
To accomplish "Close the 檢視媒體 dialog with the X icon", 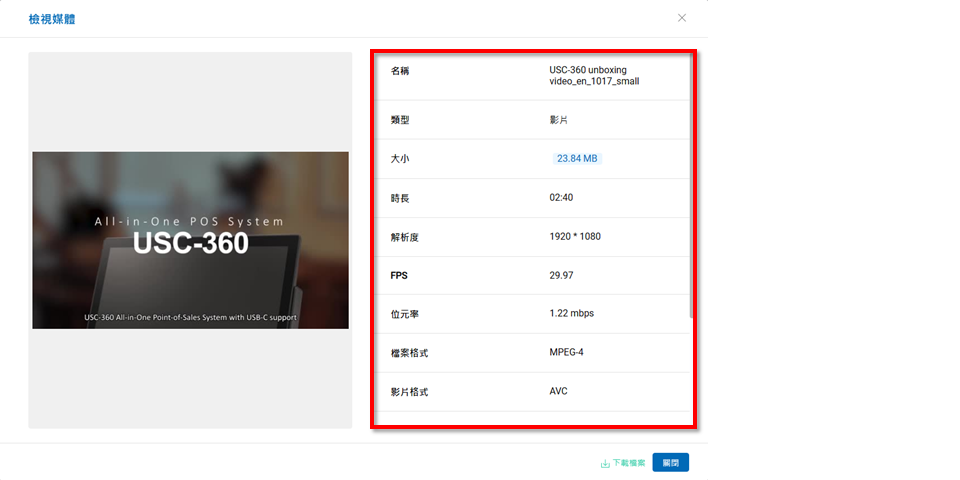I will click(681, 18).
